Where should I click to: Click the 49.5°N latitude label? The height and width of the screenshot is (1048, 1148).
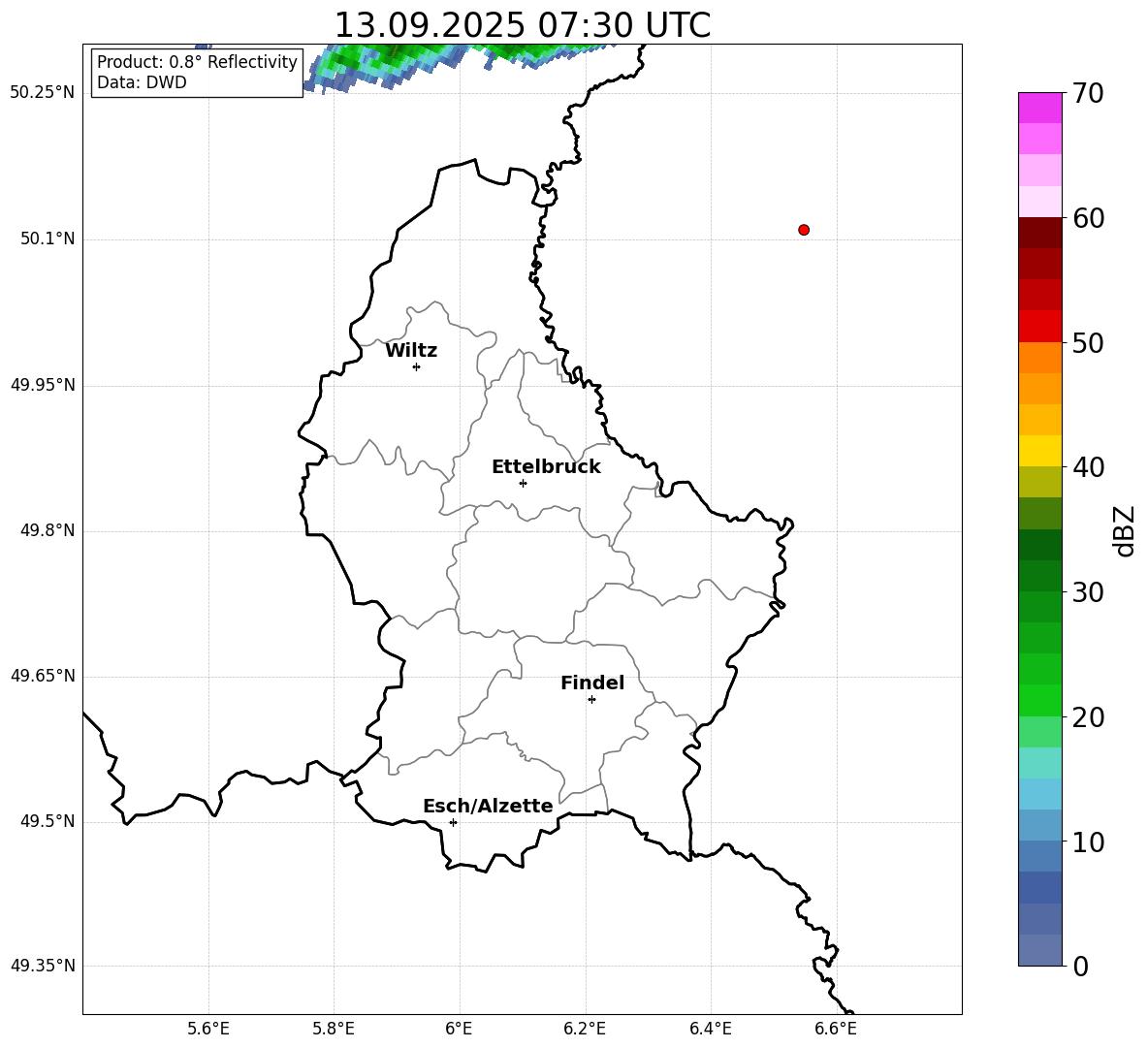[48, 821]
